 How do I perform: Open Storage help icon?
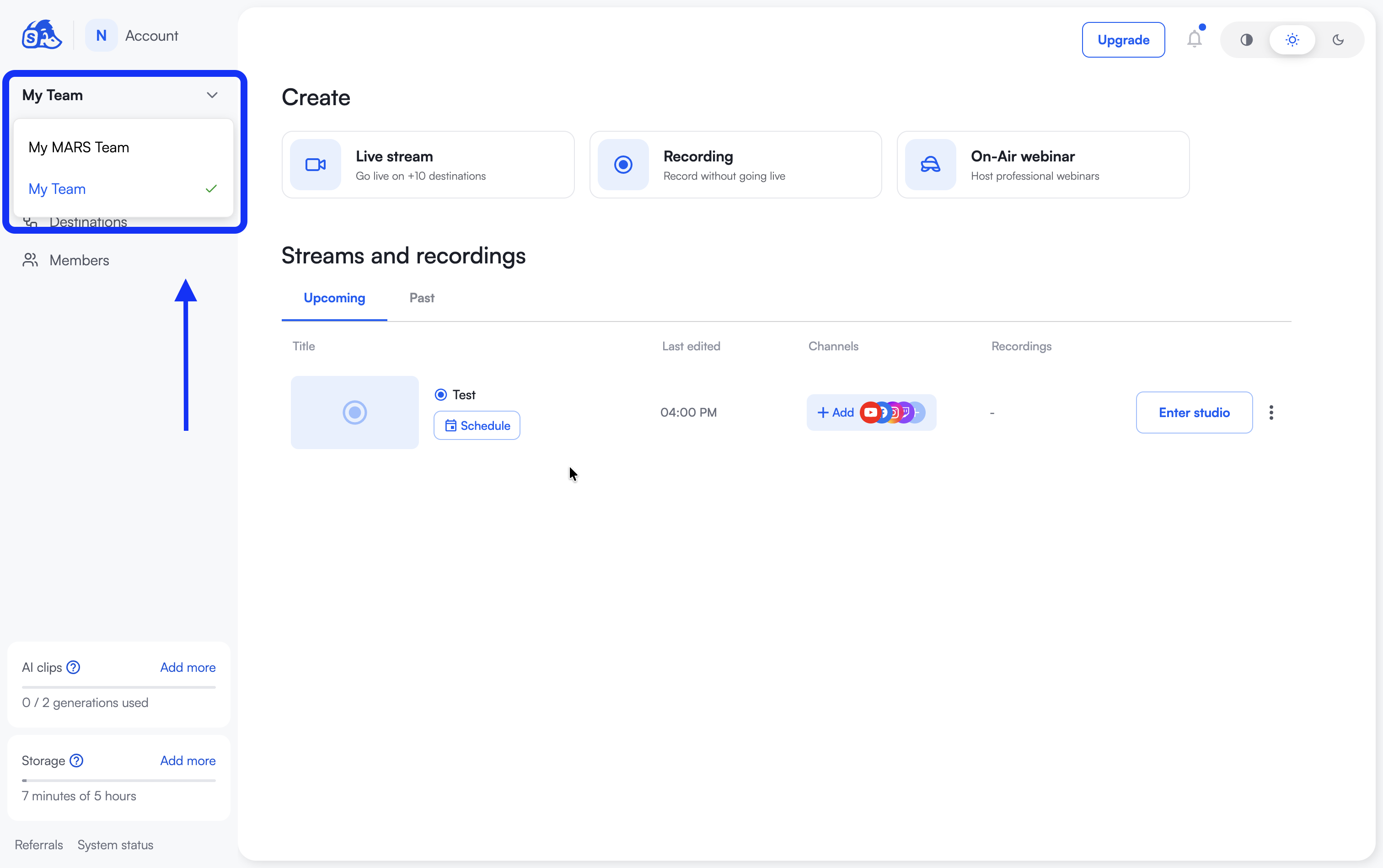(x=76, y=761)
